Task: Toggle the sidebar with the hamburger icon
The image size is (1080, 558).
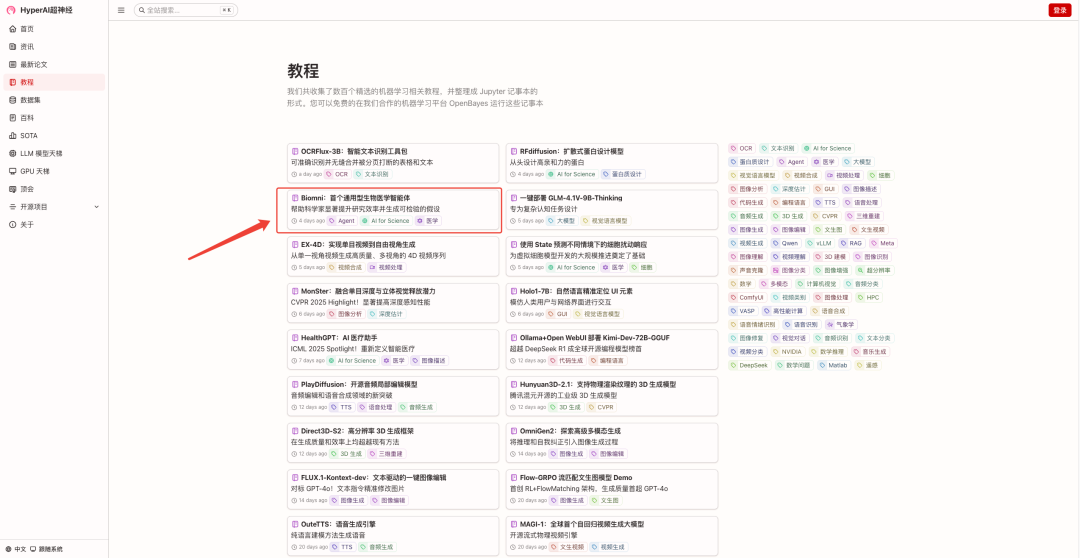Action: point(121,10)
